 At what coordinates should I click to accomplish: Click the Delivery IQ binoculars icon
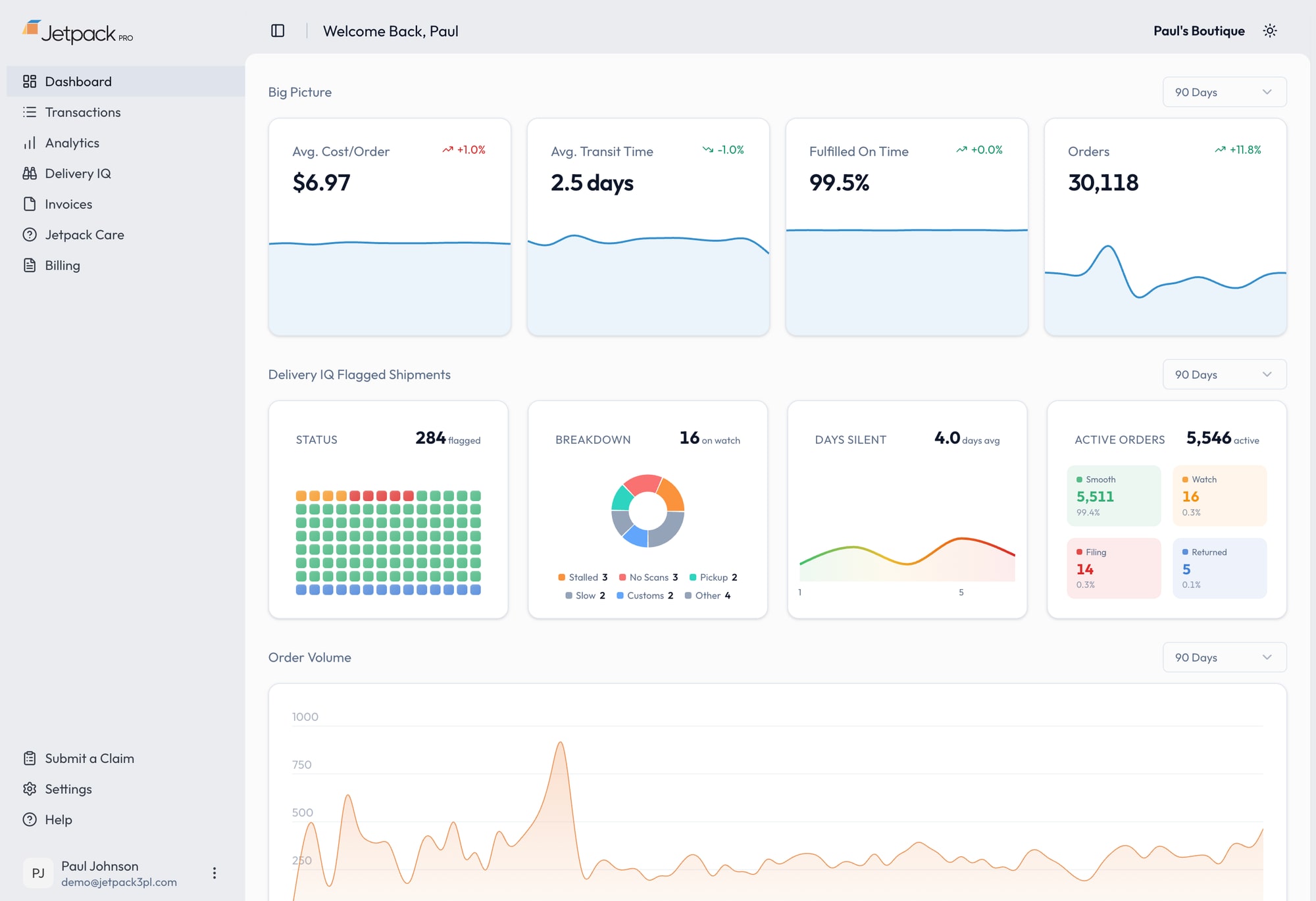[x=30, y=174]
